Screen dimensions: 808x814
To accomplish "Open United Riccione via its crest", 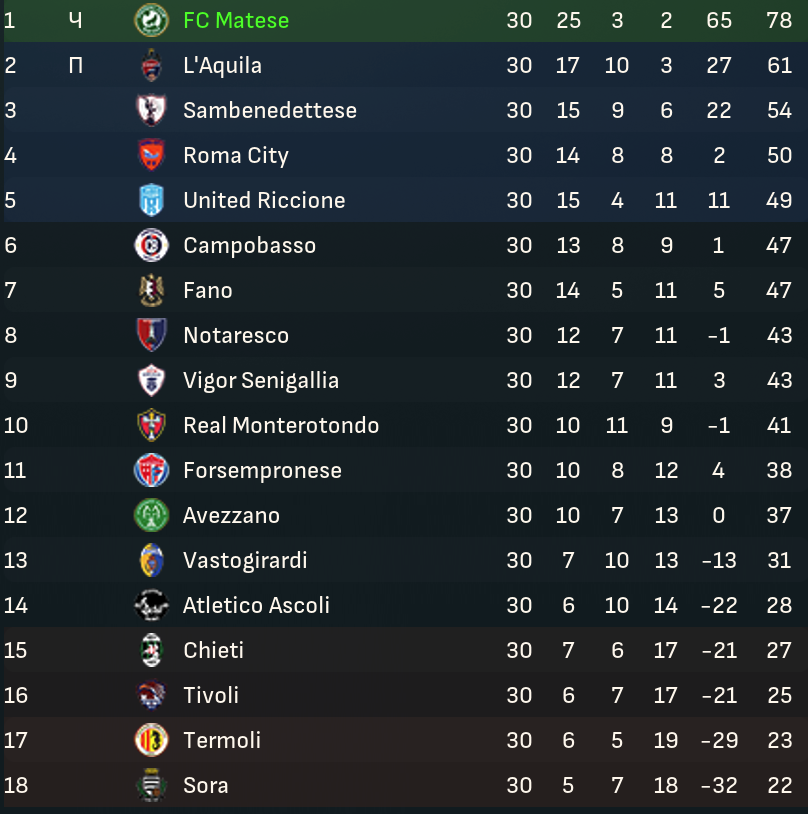I will point(151,200).
